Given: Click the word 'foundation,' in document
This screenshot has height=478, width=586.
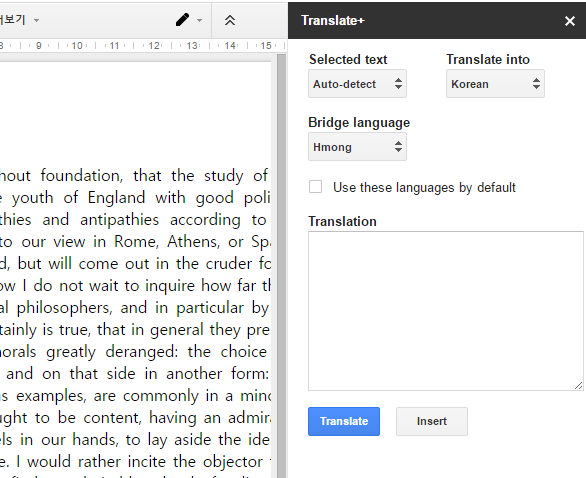Looking at the screenshot, I should tap(81, 176).
